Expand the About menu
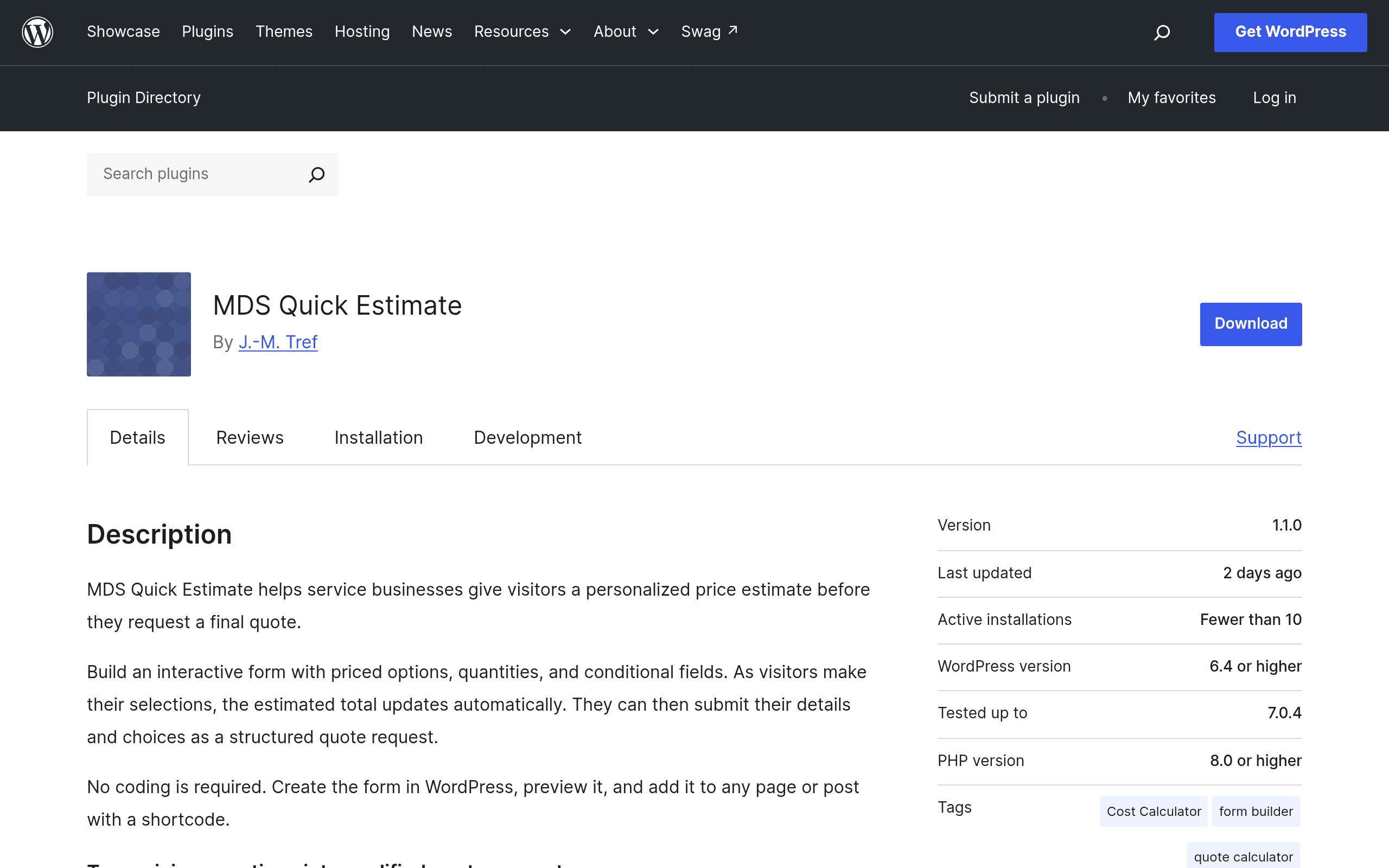 (x=626, y=31)
